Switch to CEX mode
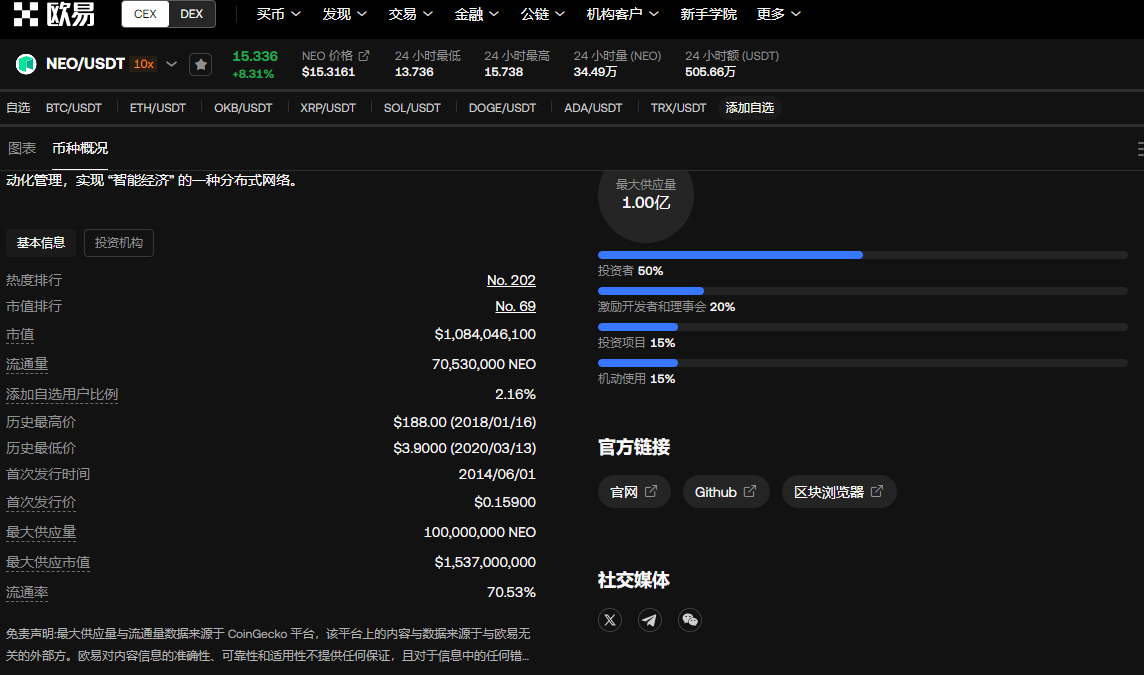This screenshot has height=675, width=1144. click(x=145, y=14)
